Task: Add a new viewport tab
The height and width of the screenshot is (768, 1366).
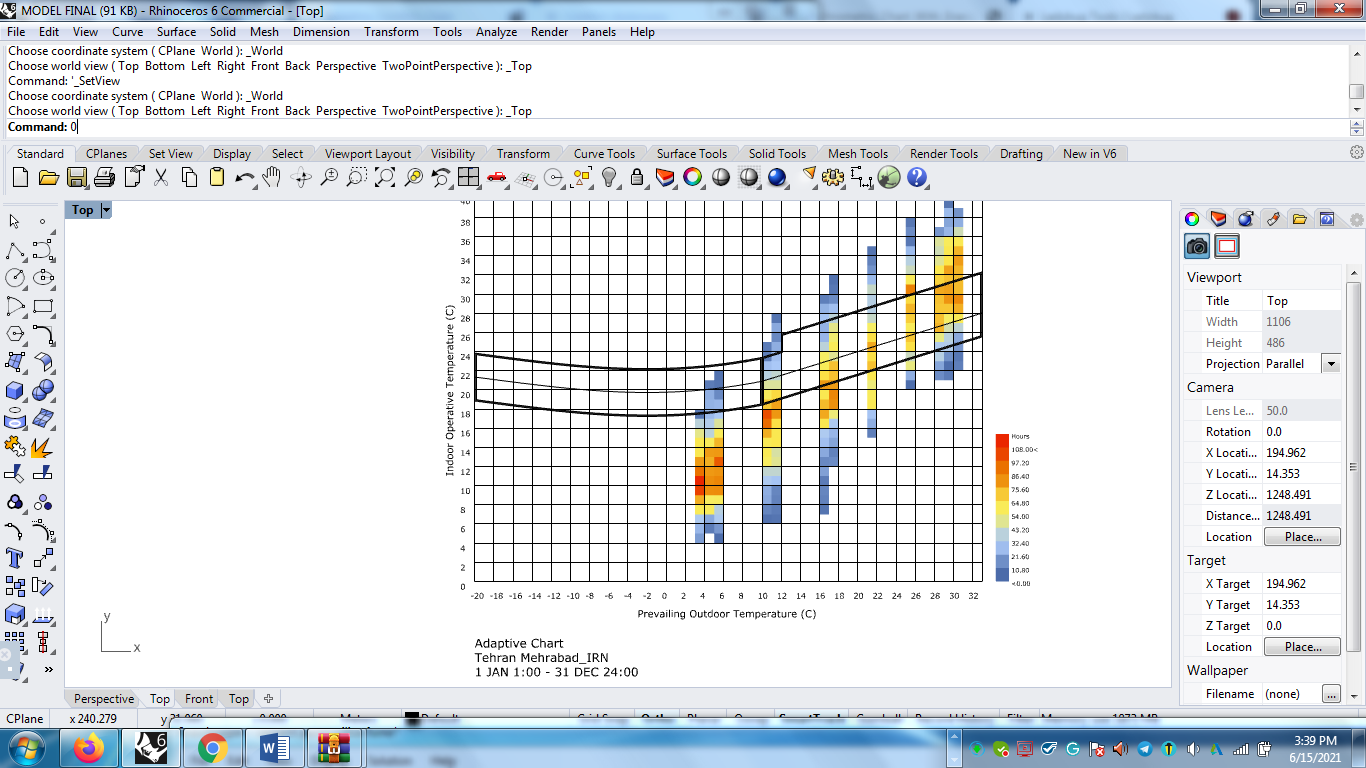Action: tap(268, 699)
